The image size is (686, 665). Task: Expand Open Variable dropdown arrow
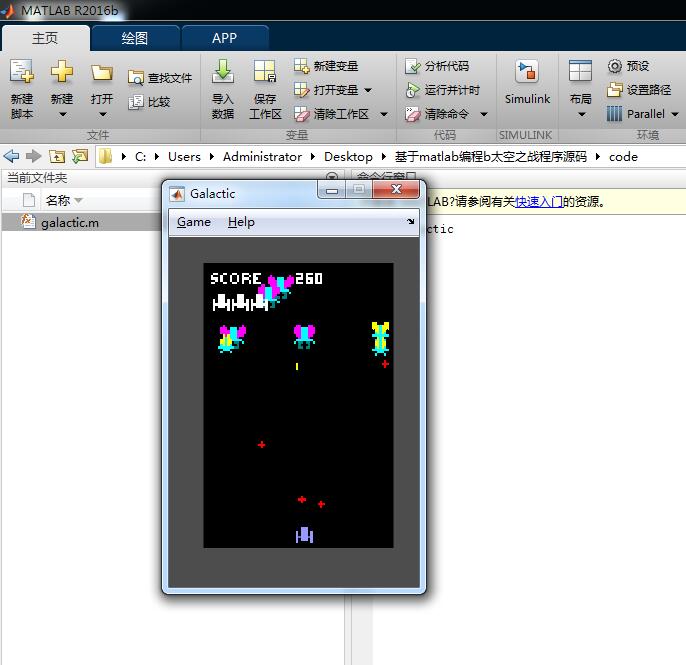pos(368,90)
